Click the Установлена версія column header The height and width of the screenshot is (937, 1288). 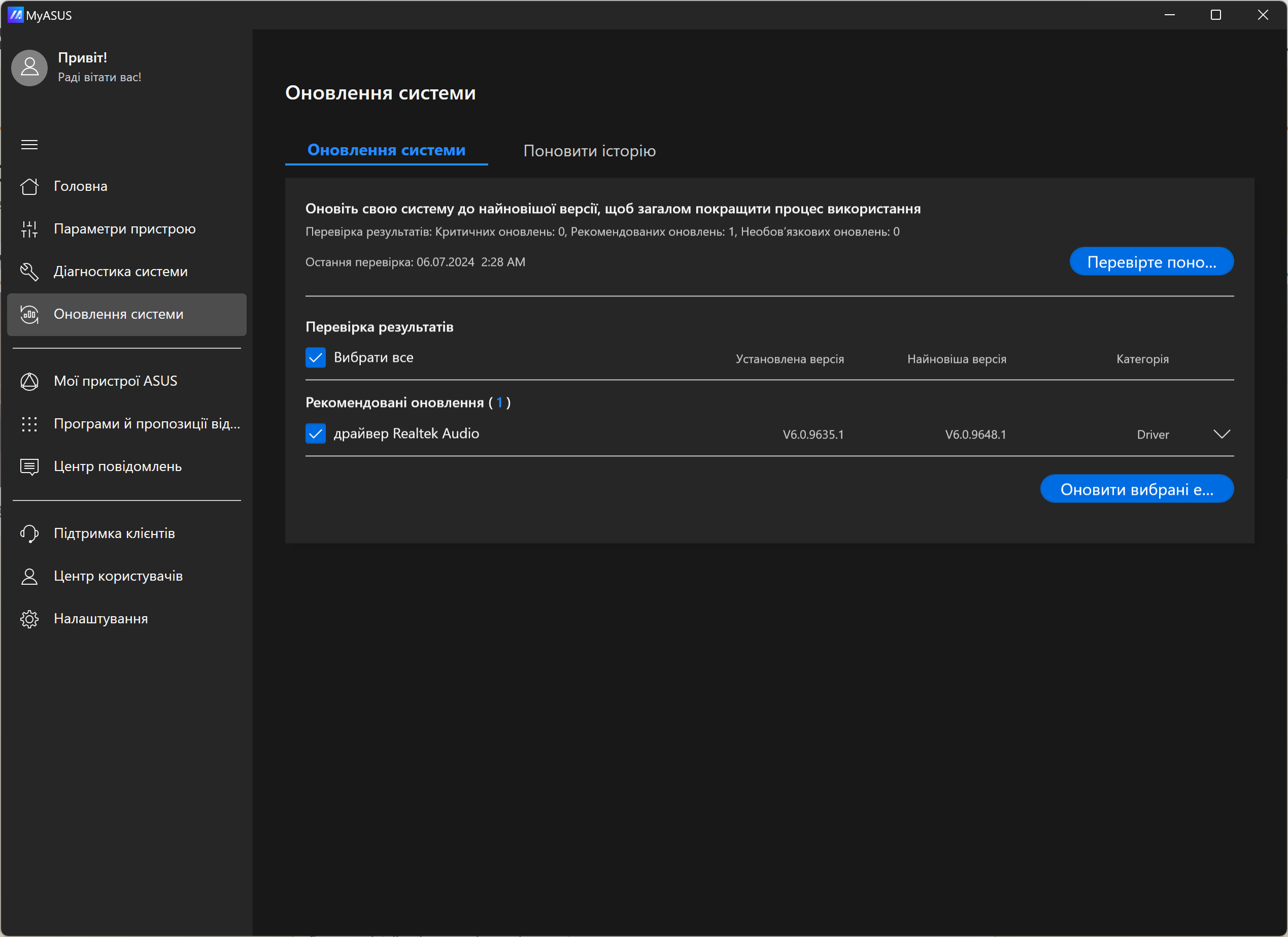[x=790, y=359]
